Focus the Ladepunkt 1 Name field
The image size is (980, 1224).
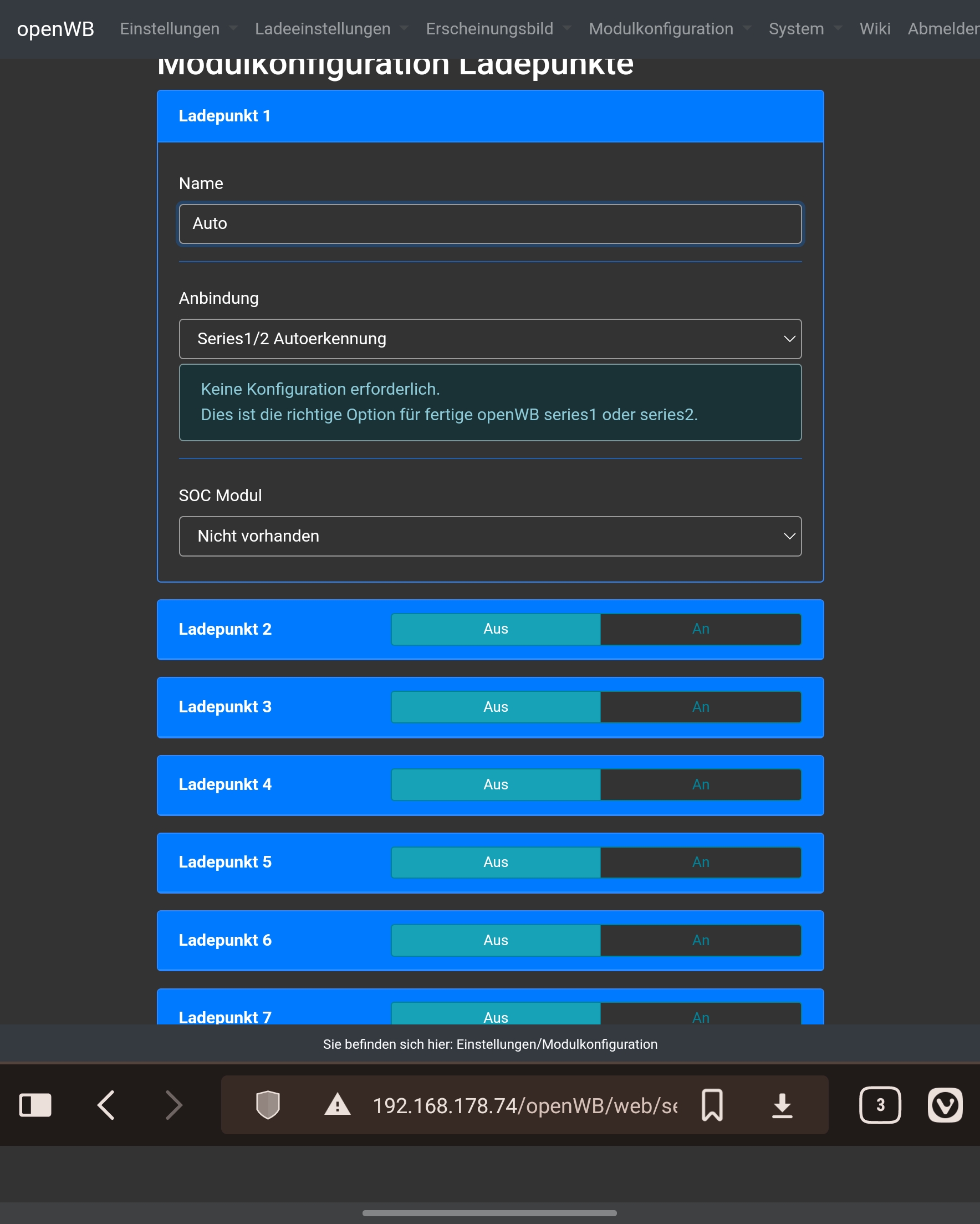tap(490, 224)
